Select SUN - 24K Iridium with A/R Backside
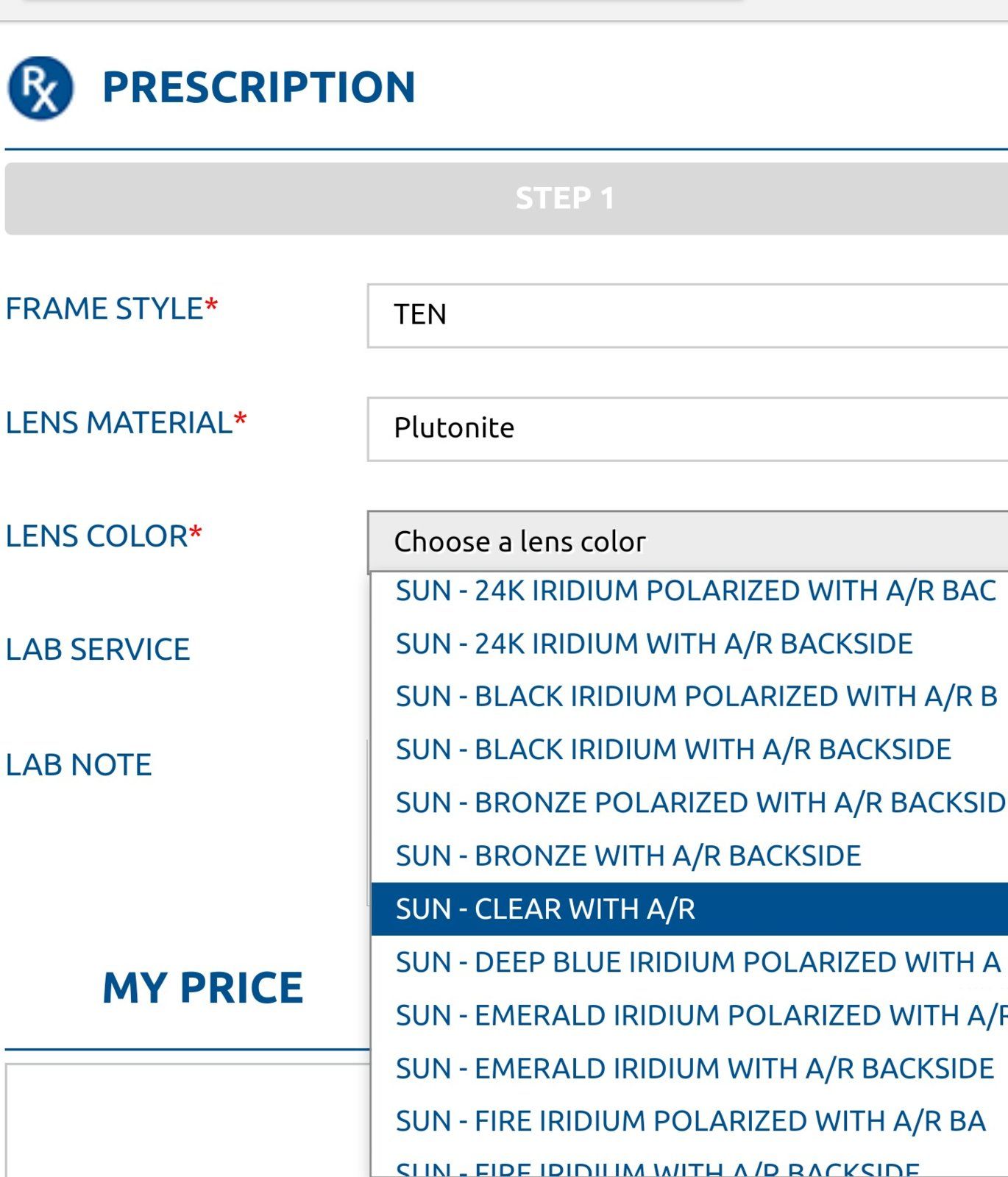The height and width of the screenshot is (1177, 1008). (x=653, y=644)
